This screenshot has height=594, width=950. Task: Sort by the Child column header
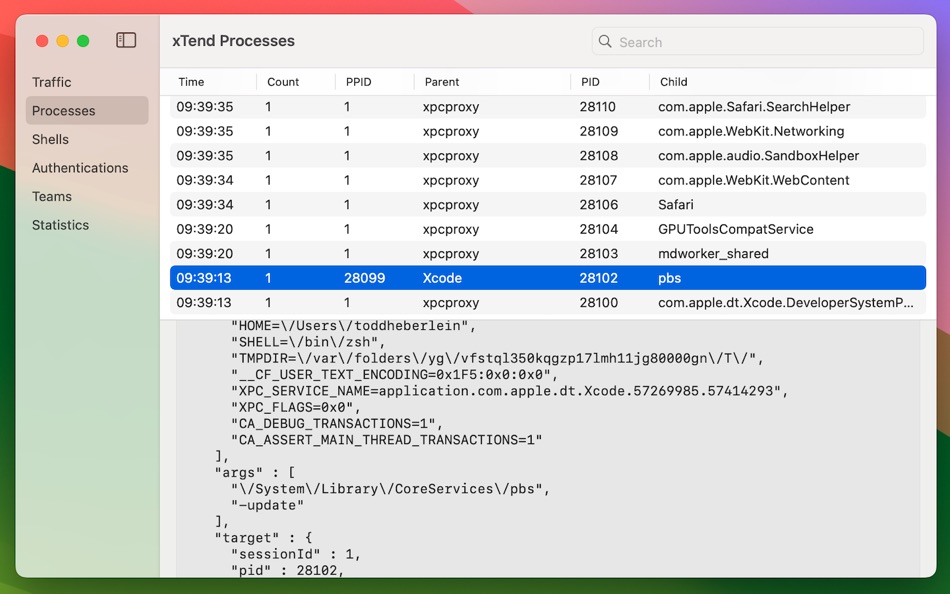coord(673,81)
